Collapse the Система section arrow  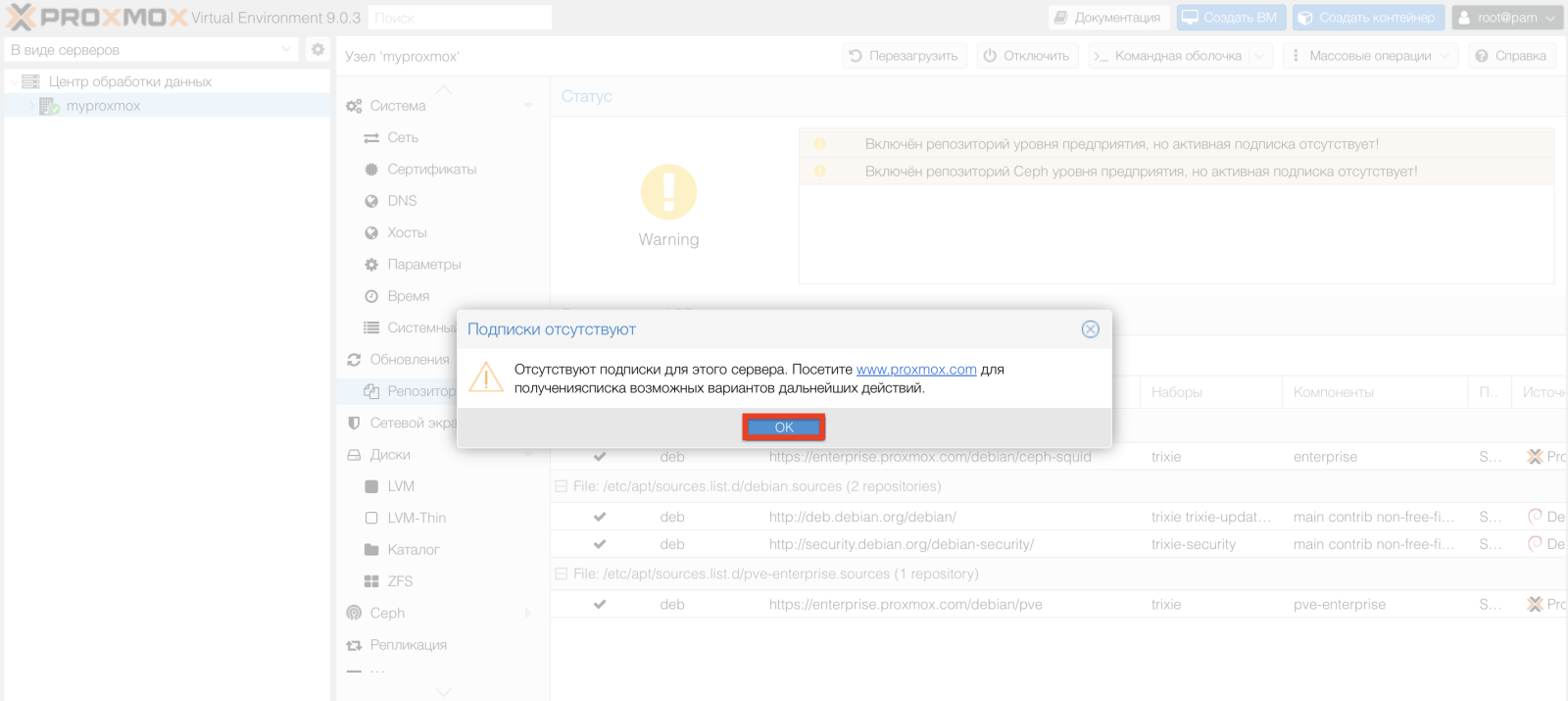tap(528, 106)
